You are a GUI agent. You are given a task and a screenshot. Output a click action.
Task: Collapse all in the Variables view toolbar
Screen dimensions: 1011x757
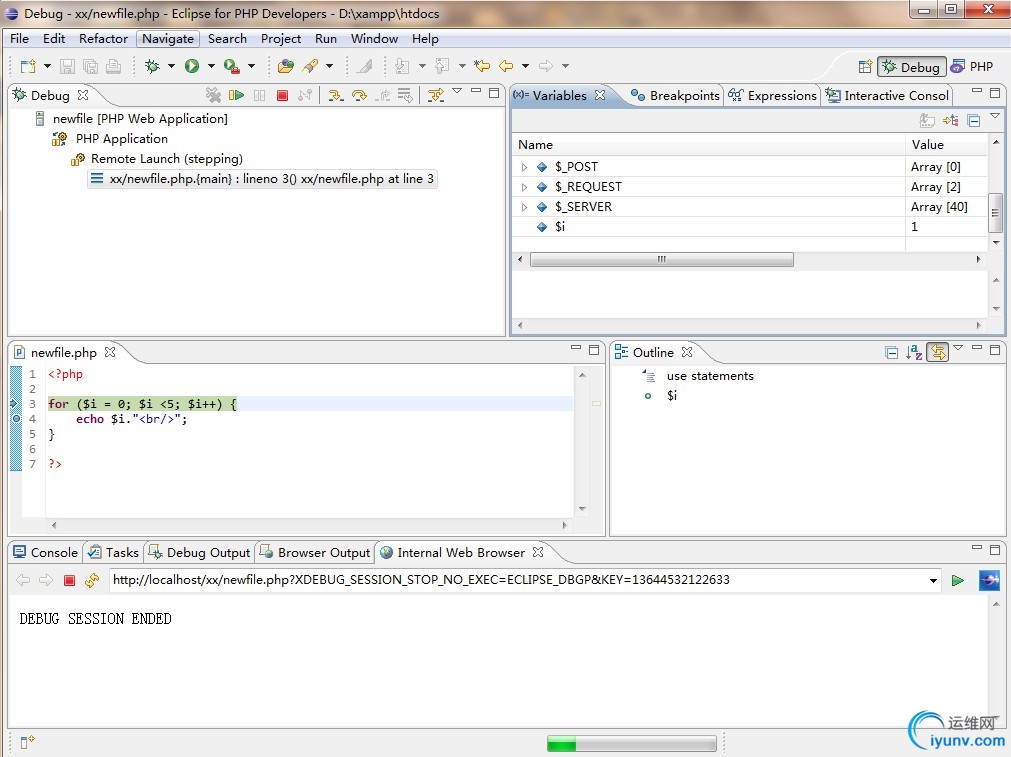point(974,121)
